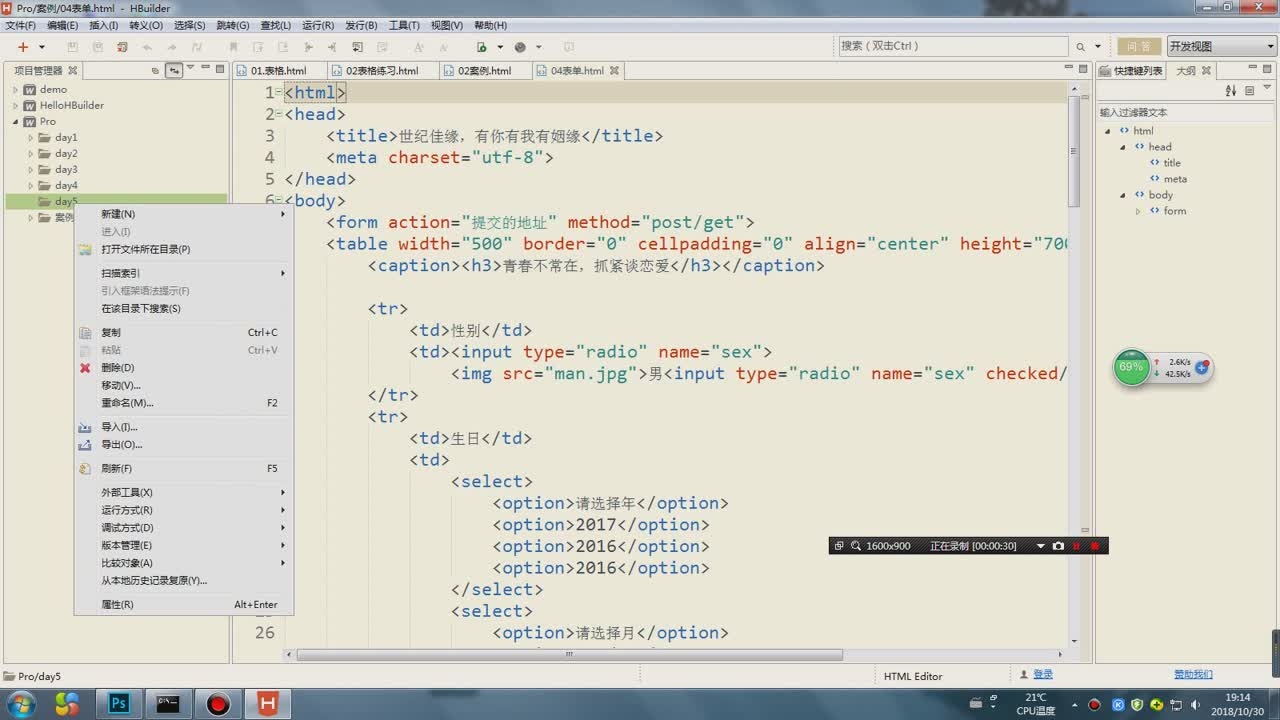
Task: Open the dropdown arrow next to search magnifier
Action: click(1098, 47)
